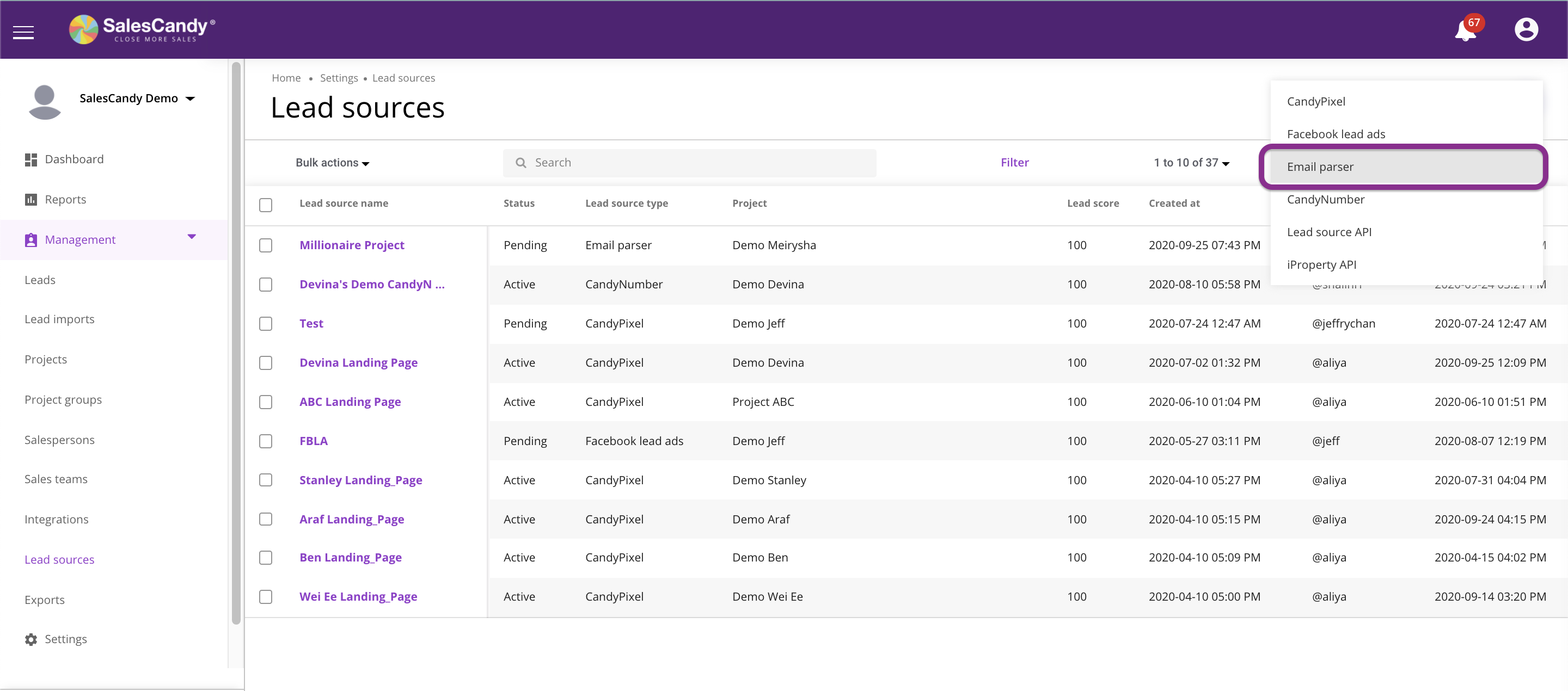This screenshot has width=1568, height=691.
Task: Check the FBLA row checkbox
Action: (x=265, y=441)
